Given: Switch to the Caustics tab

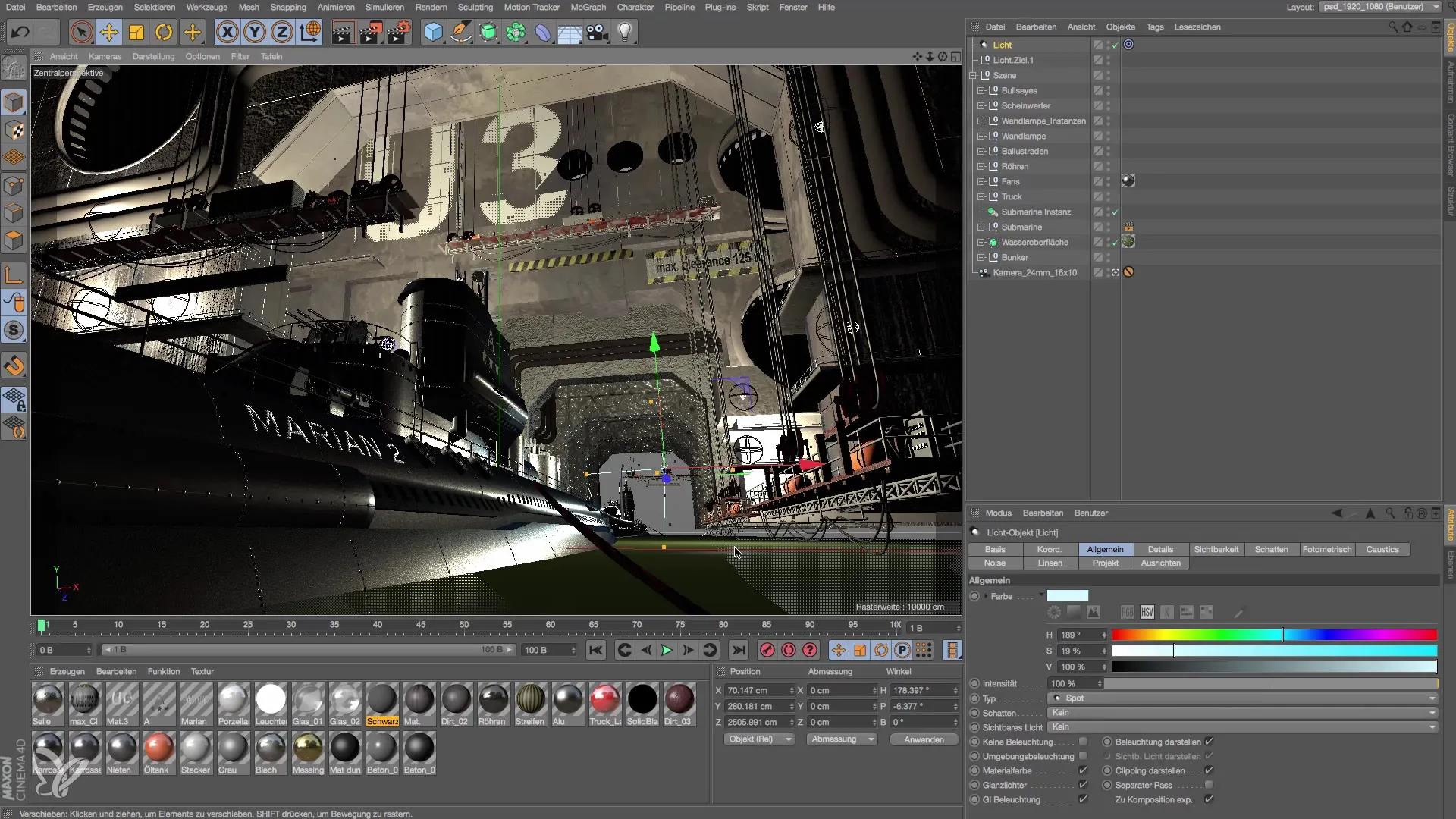Looking at the screenshot, I should coord(1382,549).
